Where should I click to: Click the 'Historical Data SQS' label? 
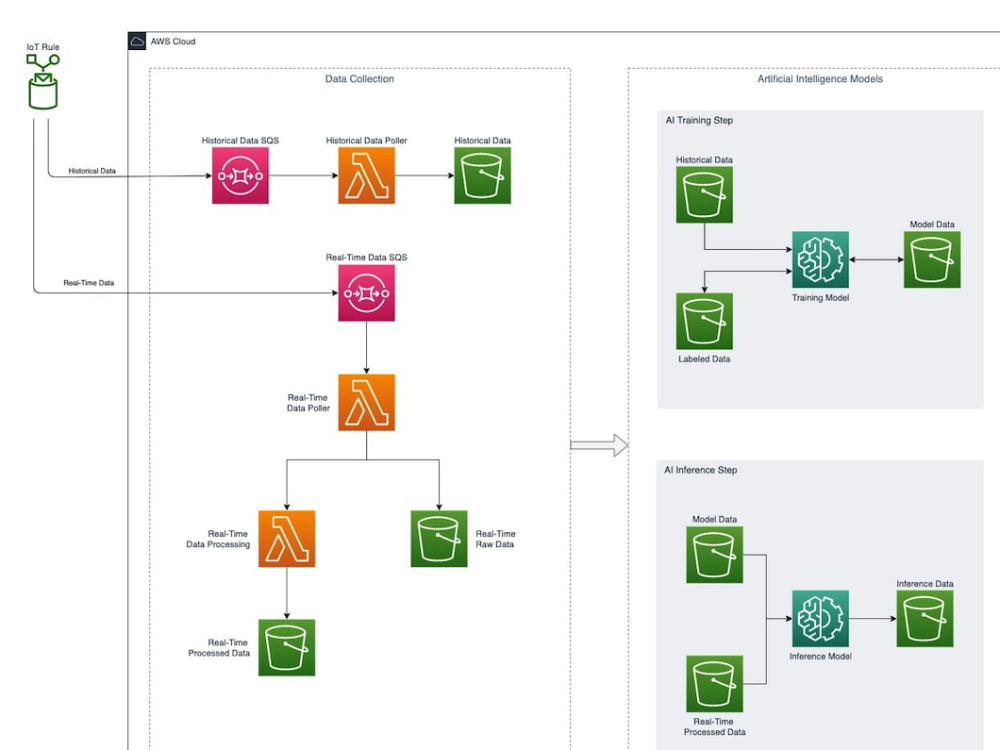point(240,140)
